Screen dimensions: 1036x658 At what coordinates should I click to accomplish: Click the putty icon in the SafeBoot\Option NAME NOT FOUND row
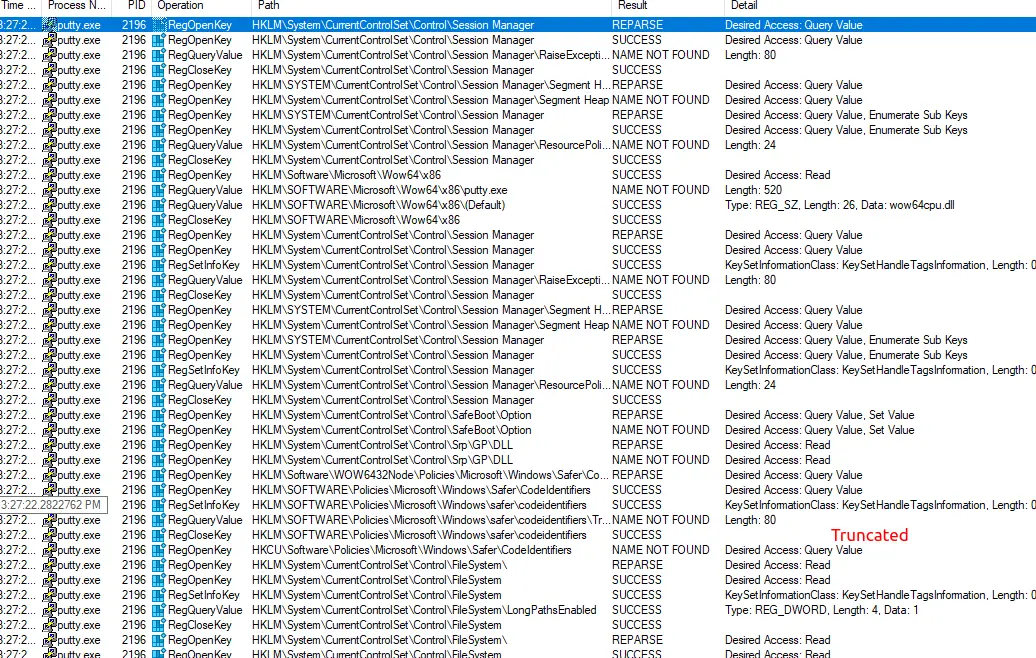pyautogui.click(x=49, y=430)
